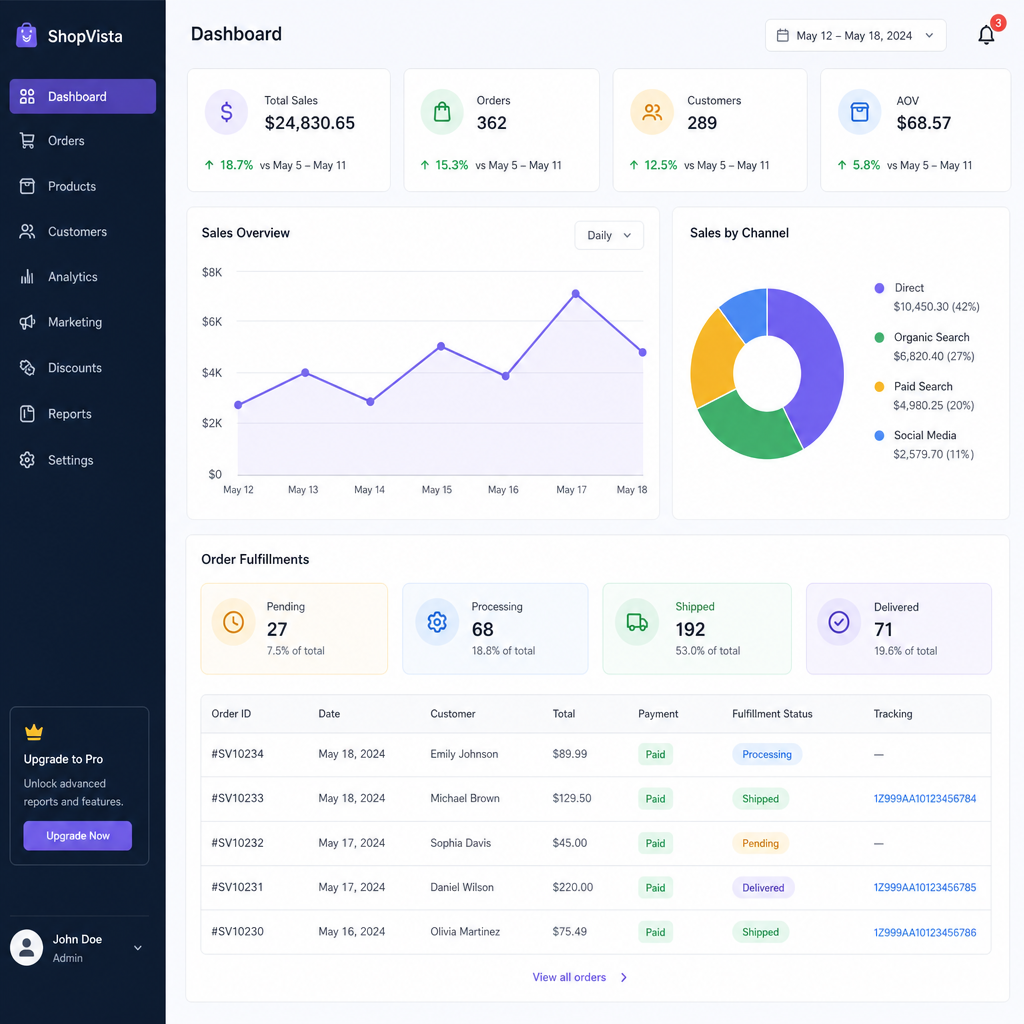This screenshot has width=1024, height=1024.
Task: Click the Pending status badge for #SV10232
Action: coord(760,843)
